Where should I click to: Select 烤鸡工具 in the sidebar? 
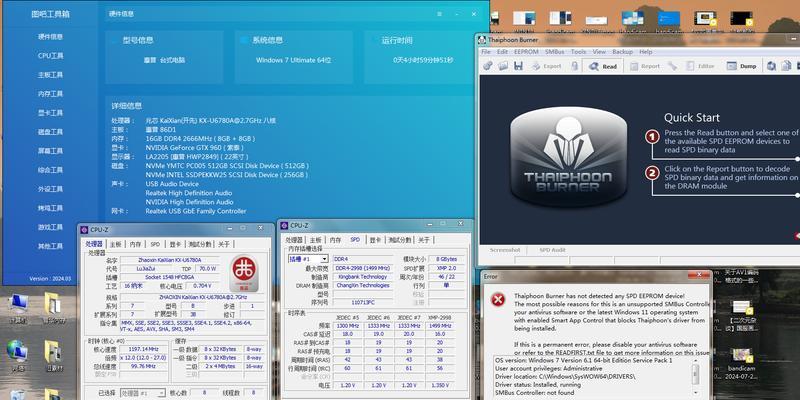click(x=50, y=208)
